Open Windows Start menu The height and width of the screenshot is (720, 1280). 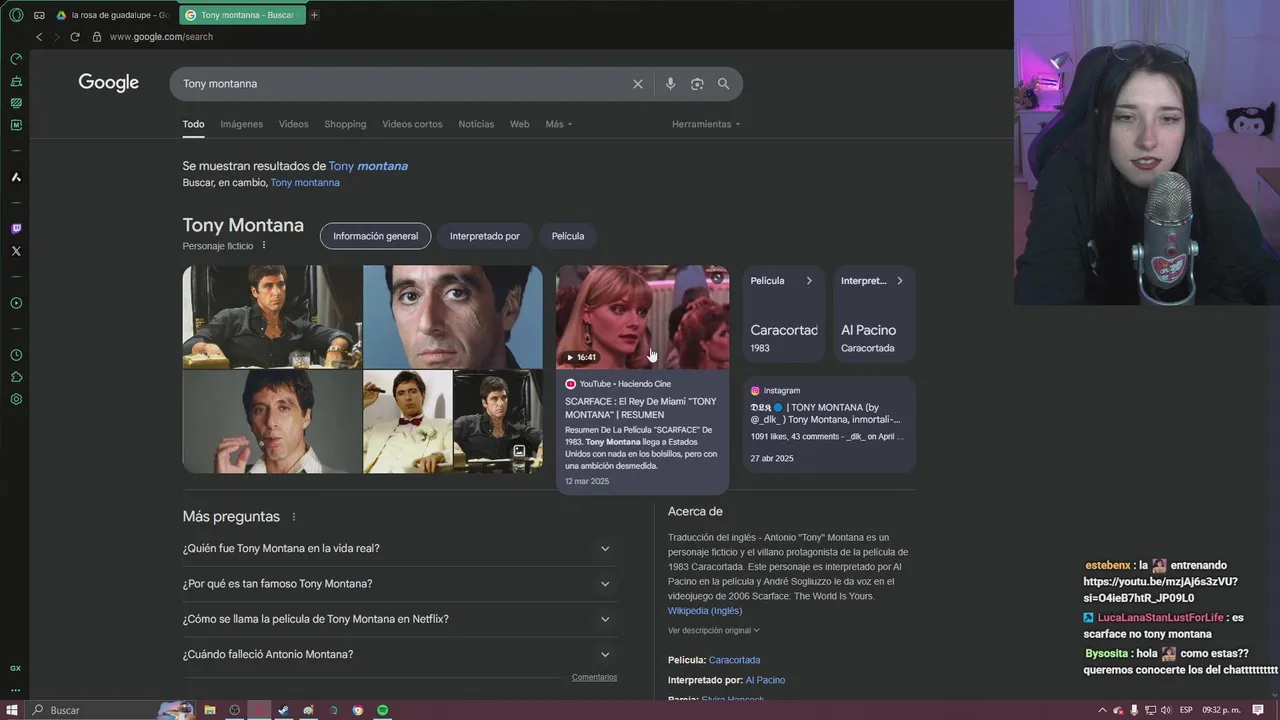(x=12, y=710)
